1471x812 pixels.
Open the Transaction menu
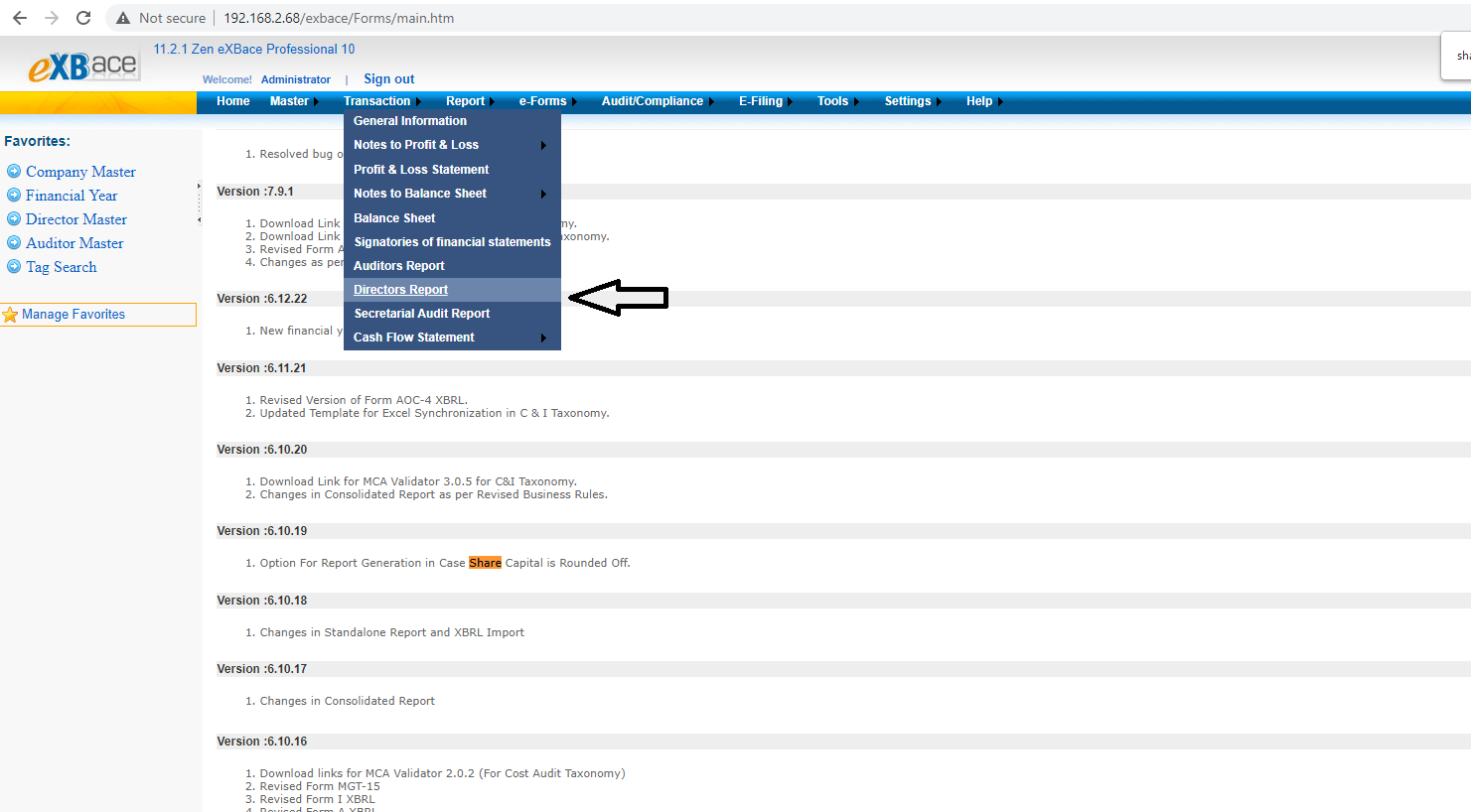pyautogui.click(x=376, y=101)
